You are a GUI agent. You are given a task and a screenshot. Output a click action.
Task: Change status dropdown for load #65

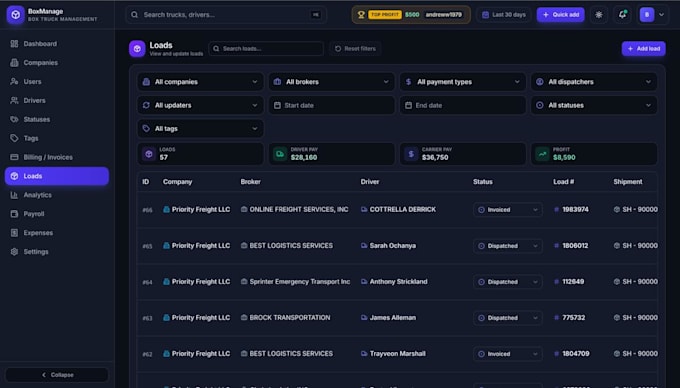(507, 246)
